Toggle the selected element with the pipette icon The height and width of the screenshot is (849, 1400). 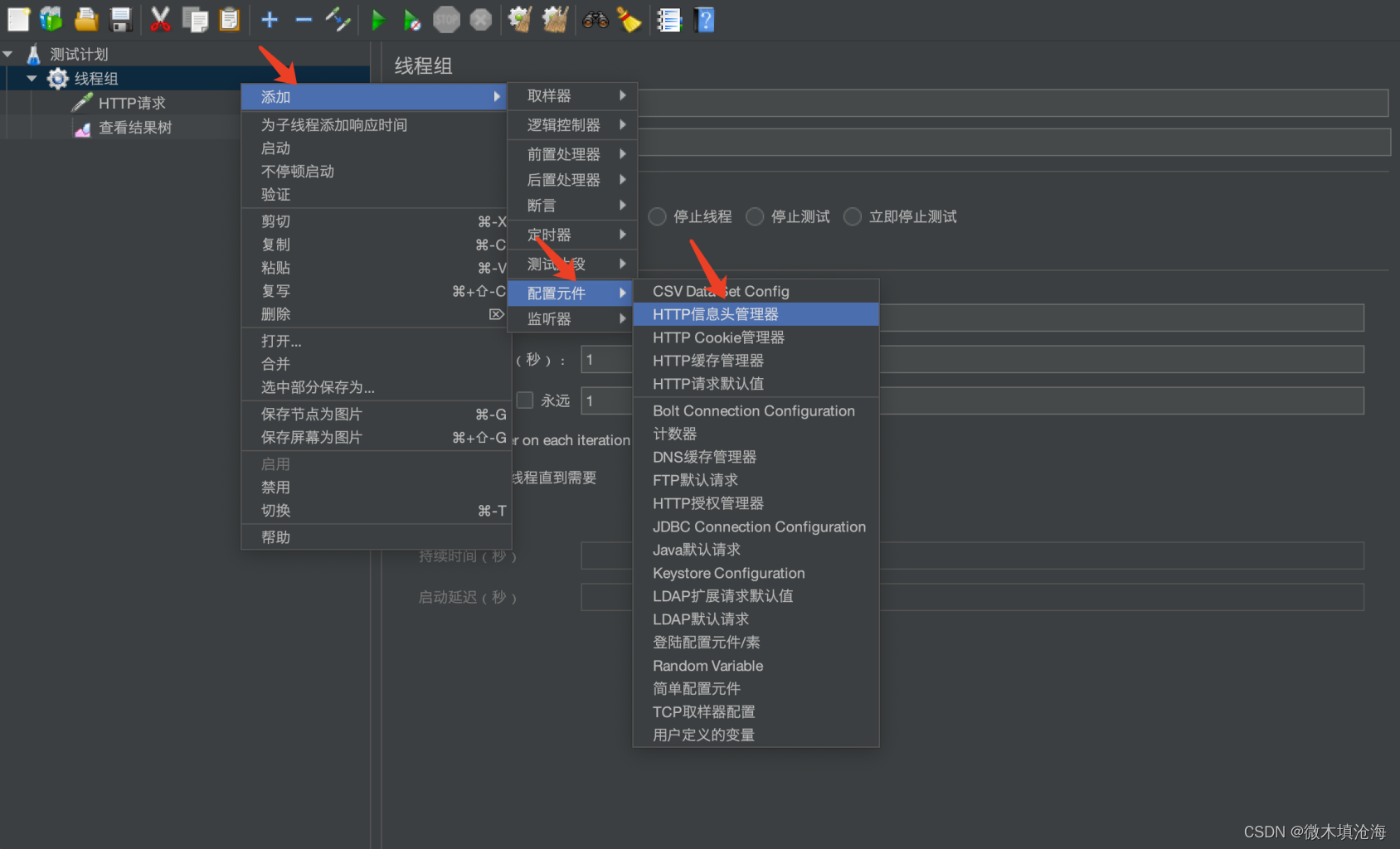point(338,19)
